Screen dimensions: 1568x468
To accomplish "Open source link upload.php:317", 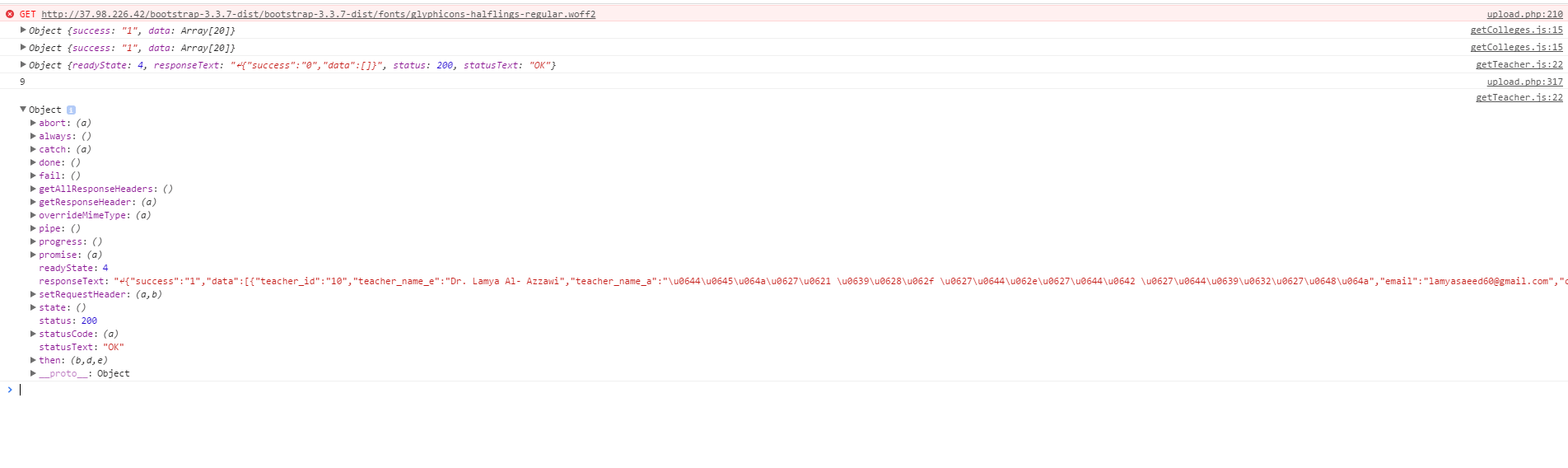I will [1524, 82].
